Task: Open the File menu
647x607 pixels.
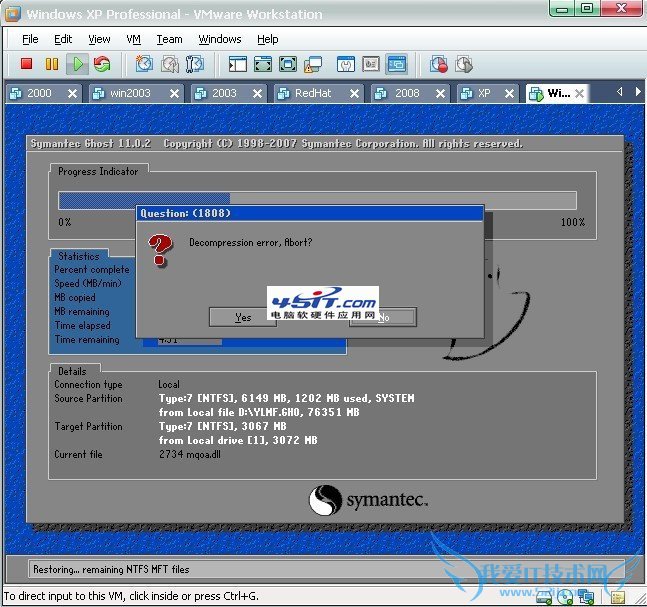Action: coord(30,39)
